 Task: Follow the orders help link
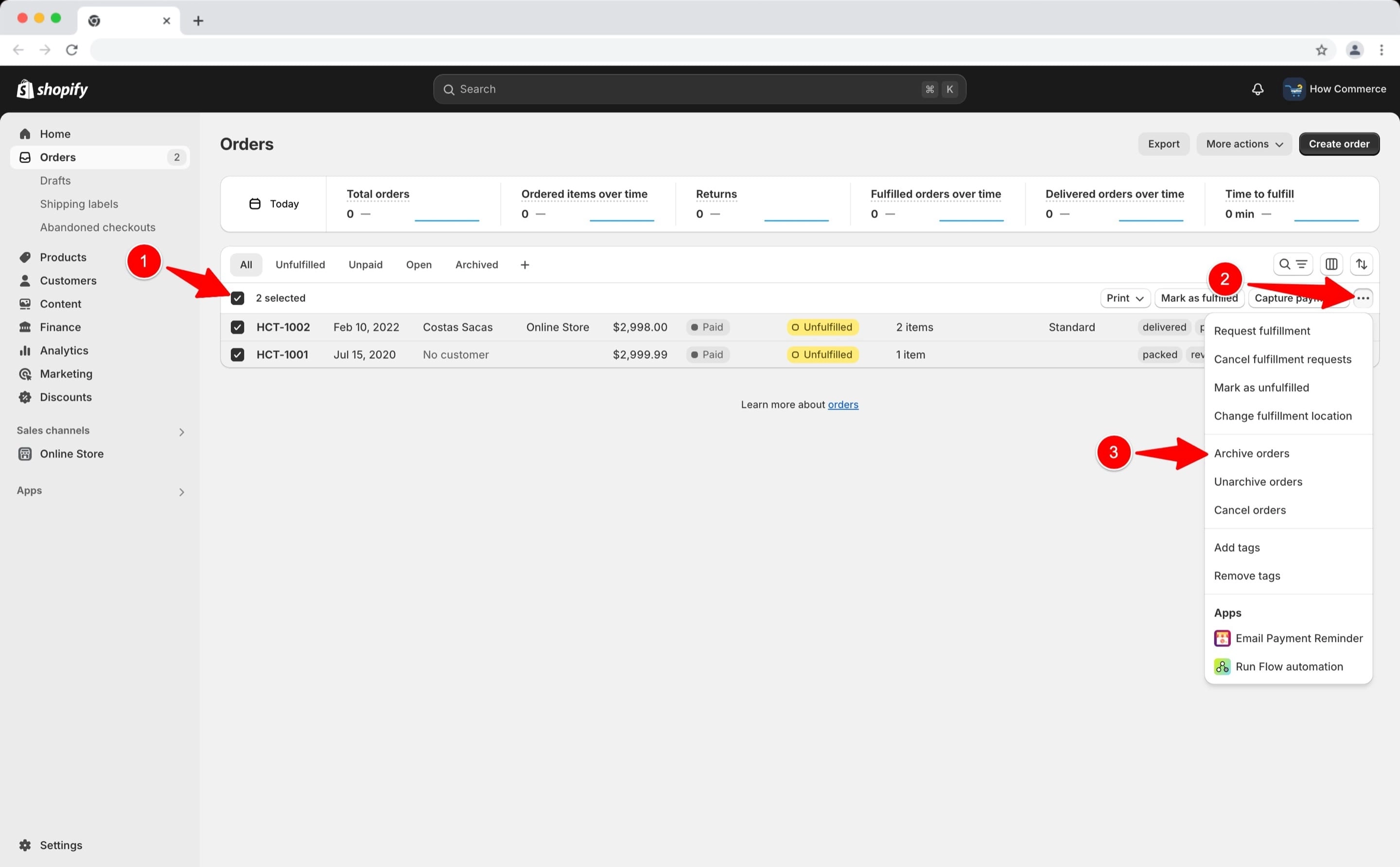(x=842, y=404)
